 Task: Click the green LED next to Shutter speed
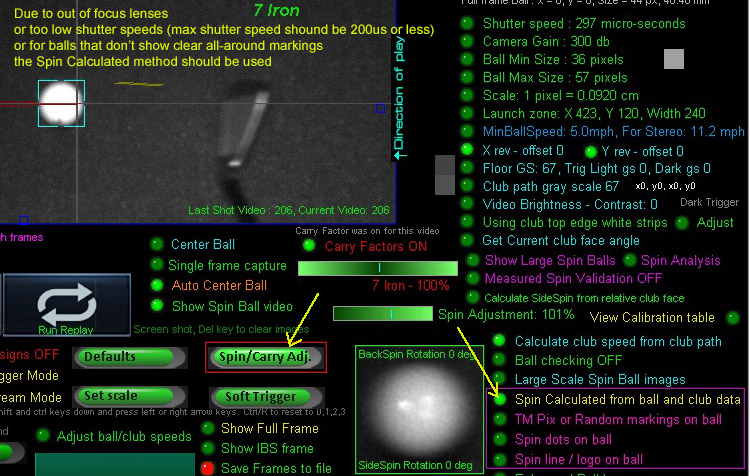pyautogui.click(x=467, y=22)
